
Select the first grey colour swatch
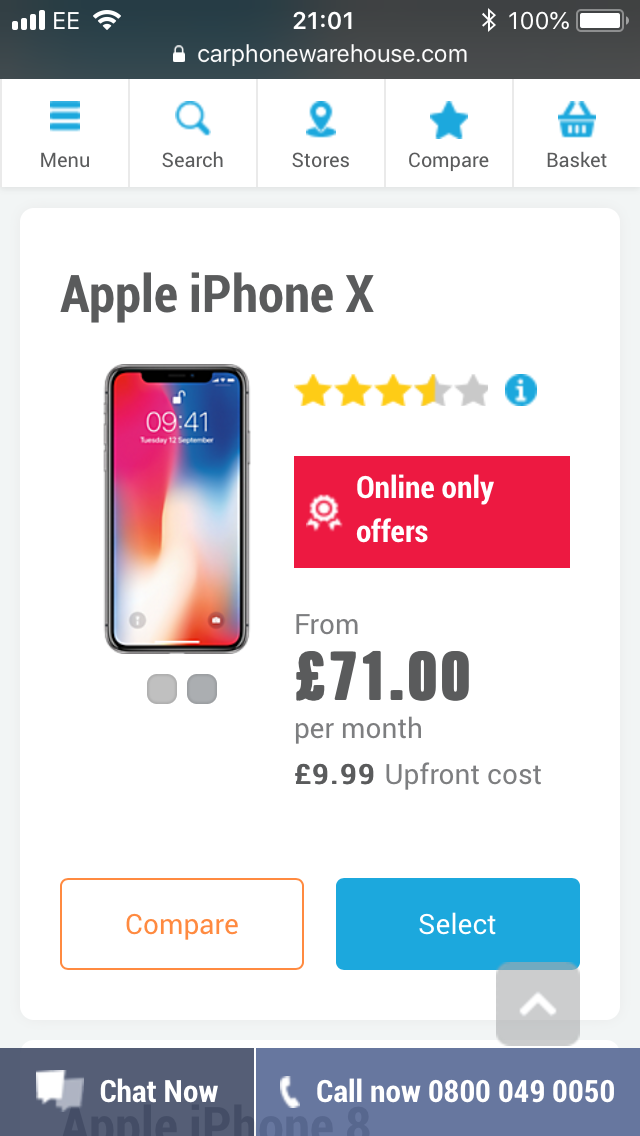[x=162, y=689]
